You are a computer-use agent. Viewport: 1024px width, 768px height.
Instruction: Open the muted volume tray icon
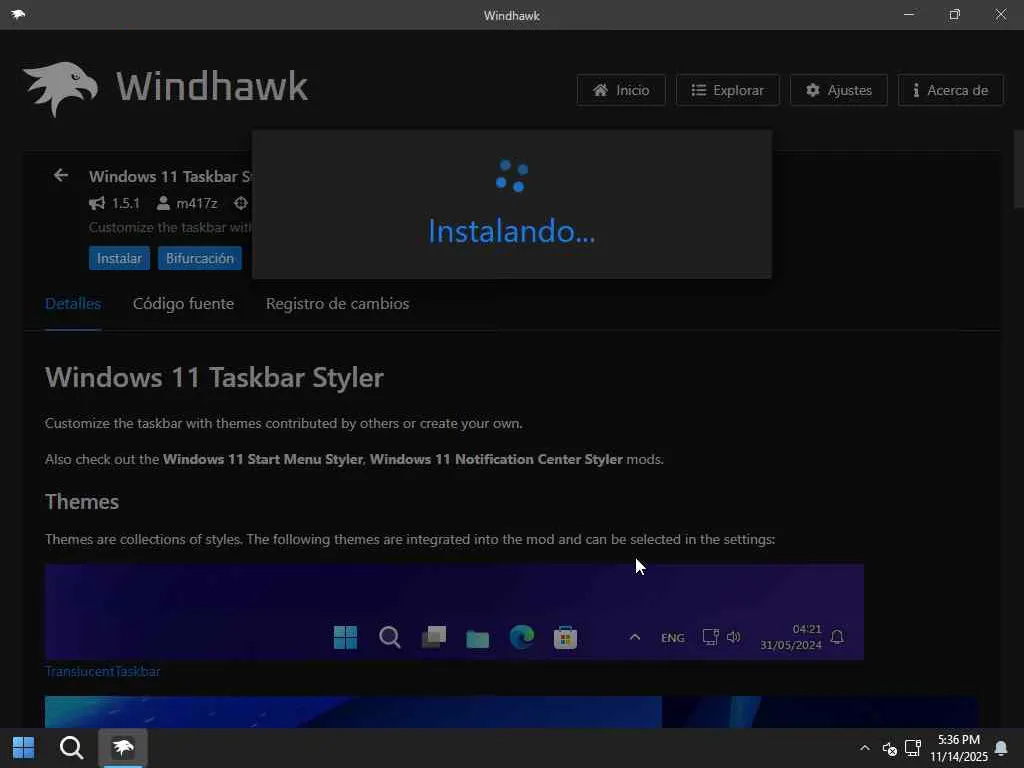(889, 748)
